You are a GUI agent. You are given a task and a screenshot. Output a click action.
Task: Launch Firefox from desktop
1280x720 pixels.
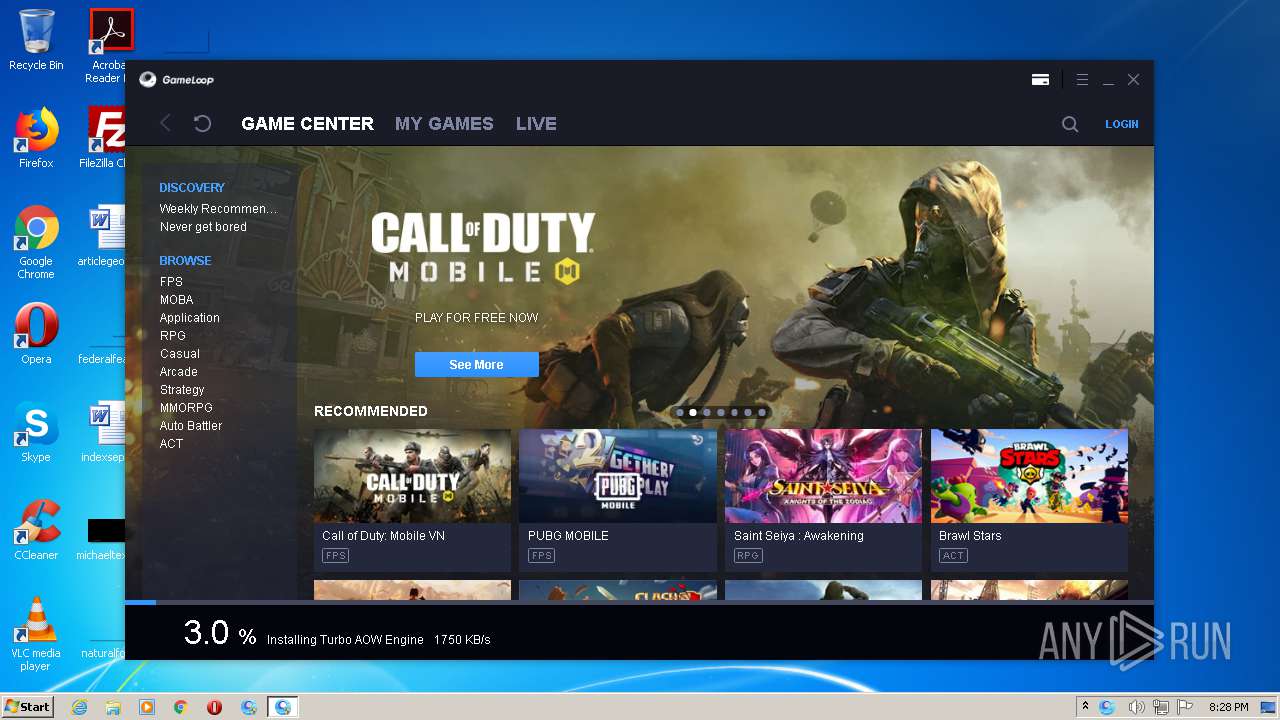coord(36,138)
